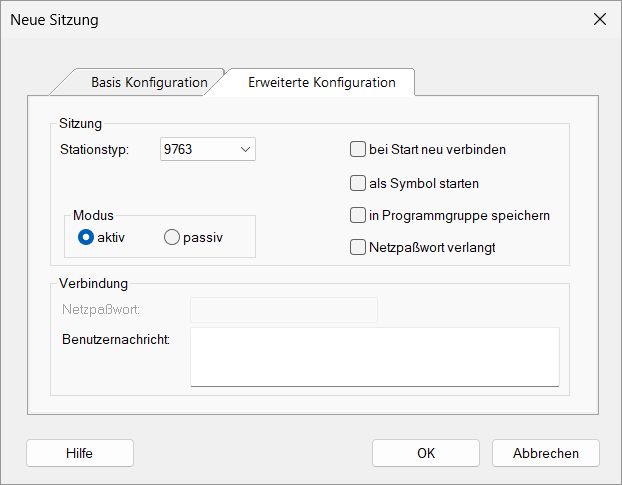This screenshot has height=485, width=622.
Task: Select the 'aktiv' mode radio button
Action: click(85, 237)
